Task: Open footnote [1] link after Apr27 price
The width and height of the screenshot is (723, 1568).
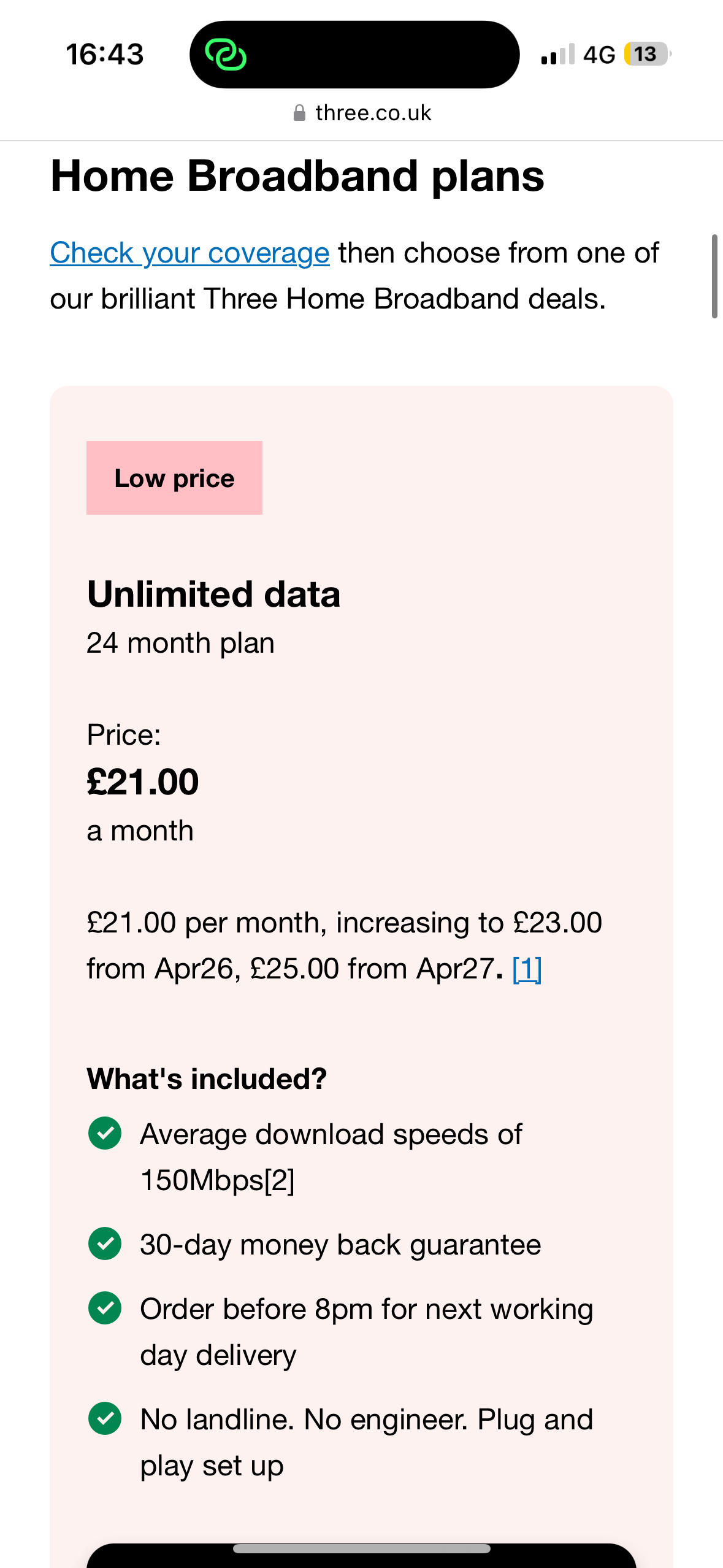Action: [x=527, y=969]
